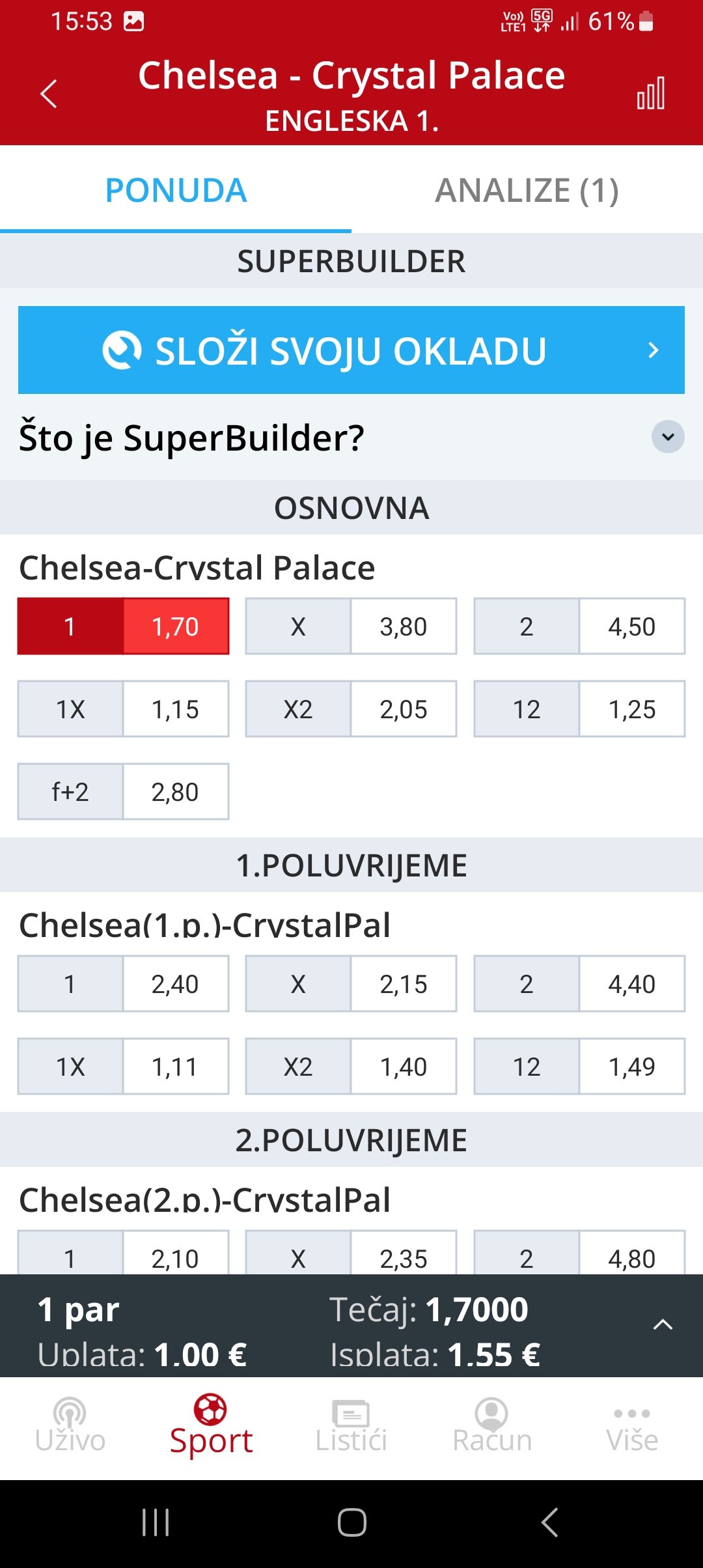Deselect Chelsea win odds 1,70

[x=123, y=626]
